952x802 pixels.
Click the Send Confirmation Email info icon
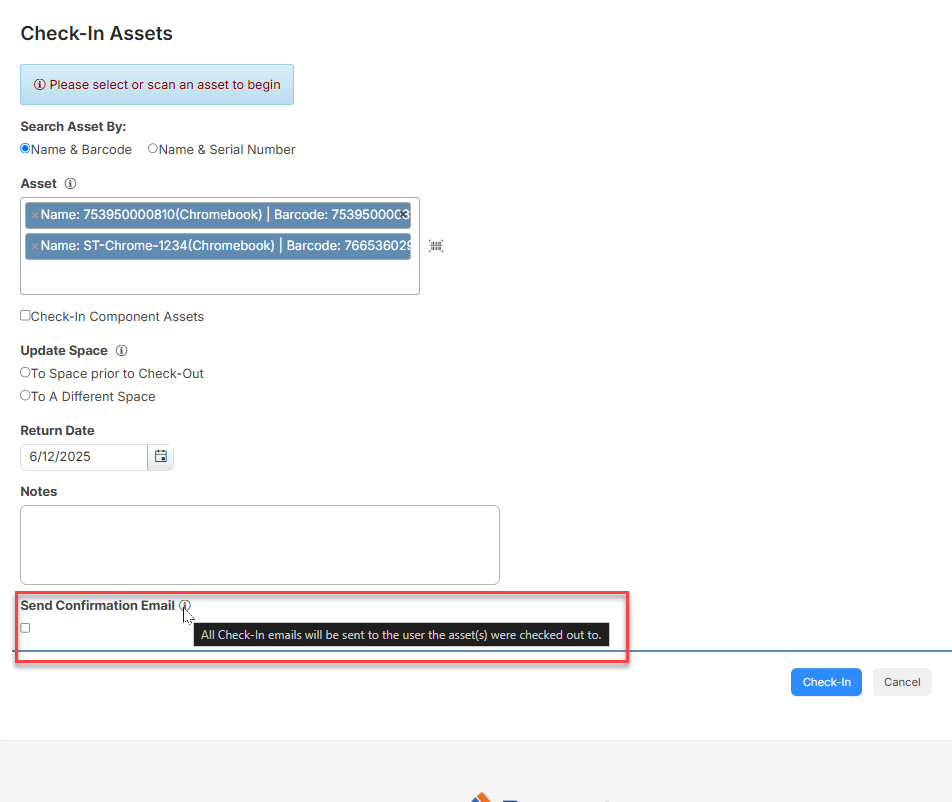coord(184,605)
